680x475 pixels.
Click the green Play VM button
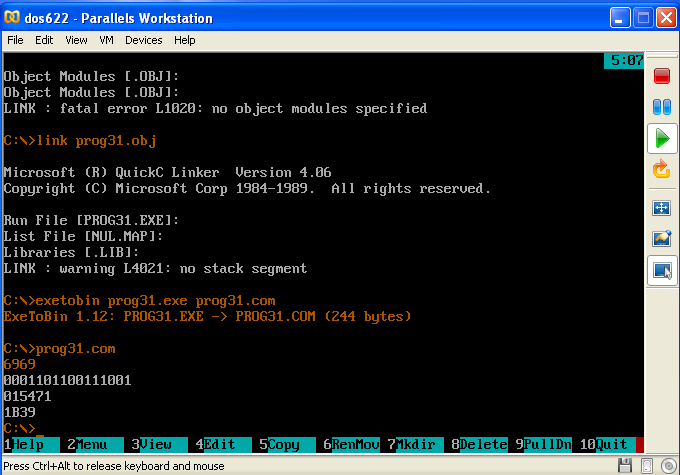662,138
